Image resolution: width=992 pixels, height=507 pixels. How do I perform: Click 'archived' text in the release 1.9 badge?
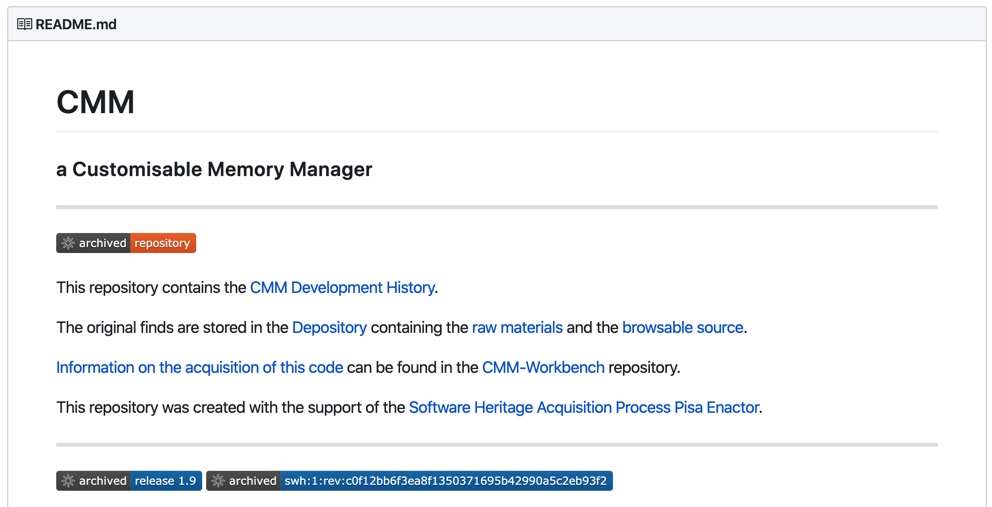point(103,481)
